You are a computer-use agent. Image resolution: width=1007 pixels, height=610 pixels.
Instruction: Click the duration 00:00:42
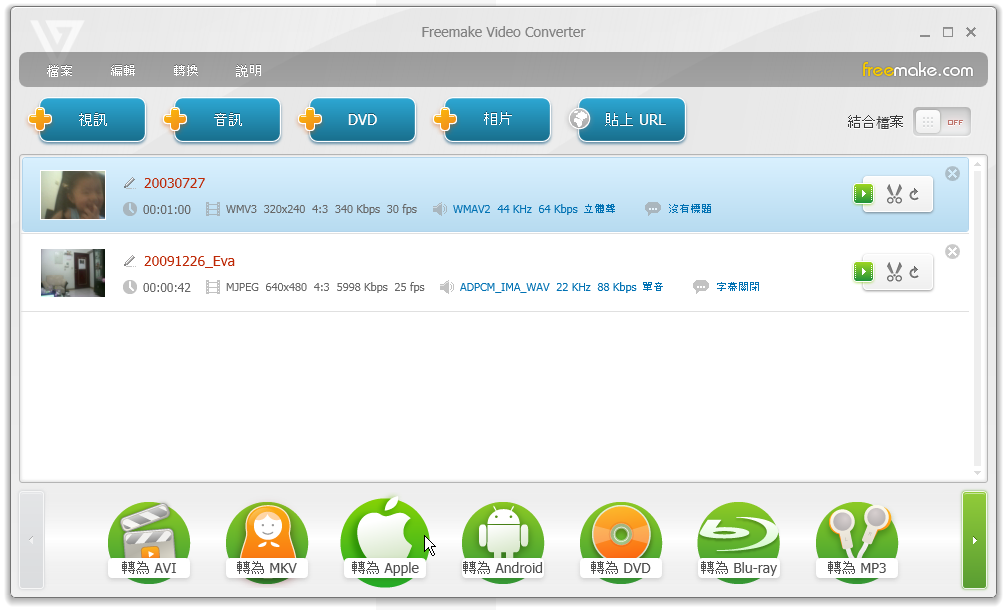pyautogui.click(x=166, y=287)
